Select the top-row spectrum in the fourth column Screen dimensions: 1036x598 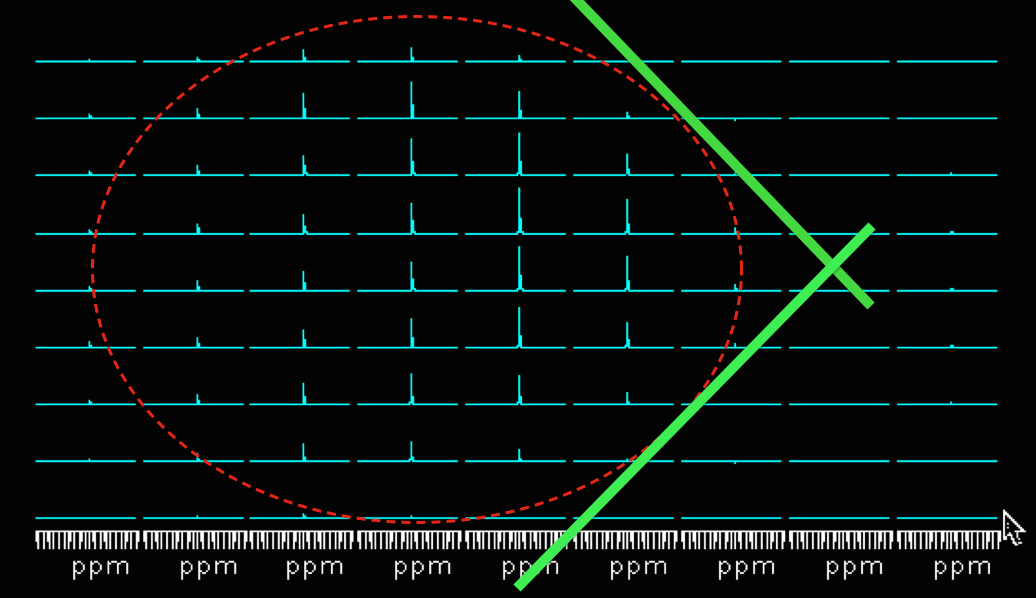pyautogui.click(x=409, y=58)
